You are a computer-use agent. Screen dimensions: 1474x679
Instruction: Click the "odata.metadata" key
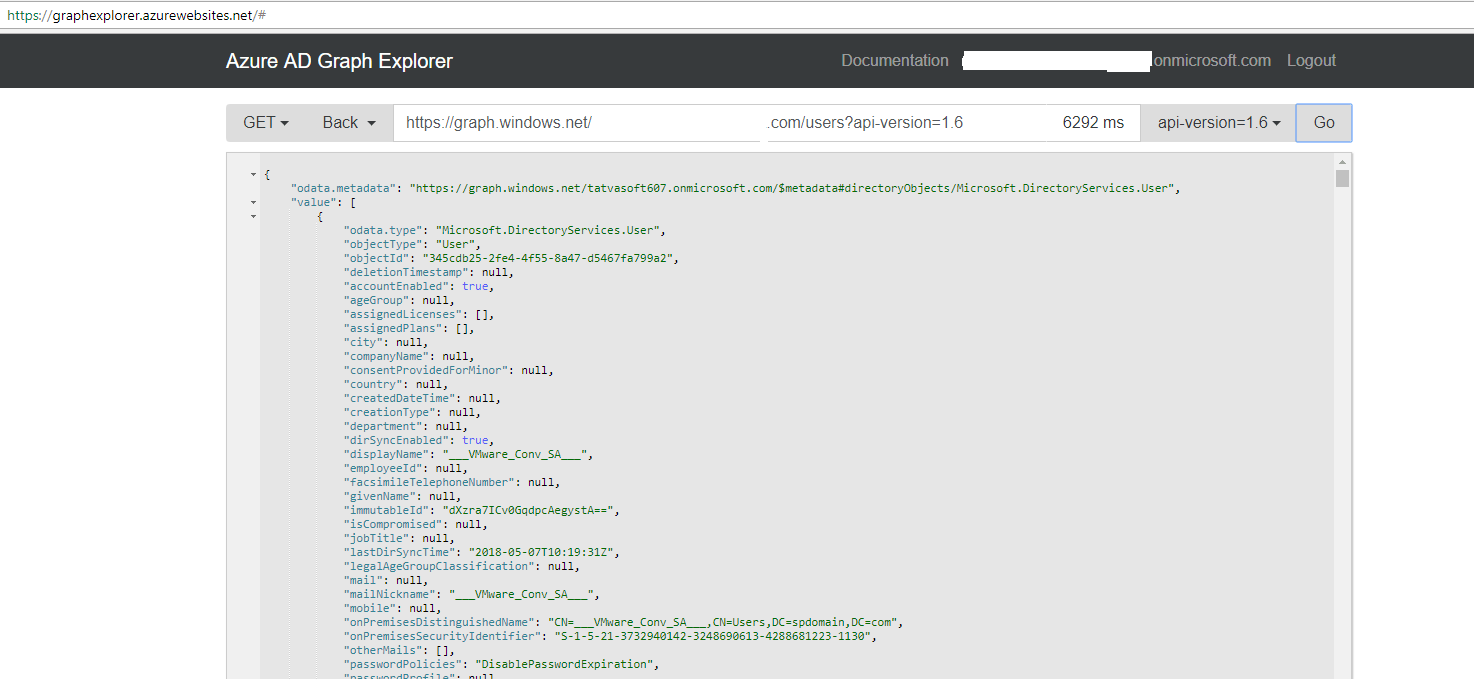pos(343,188)
